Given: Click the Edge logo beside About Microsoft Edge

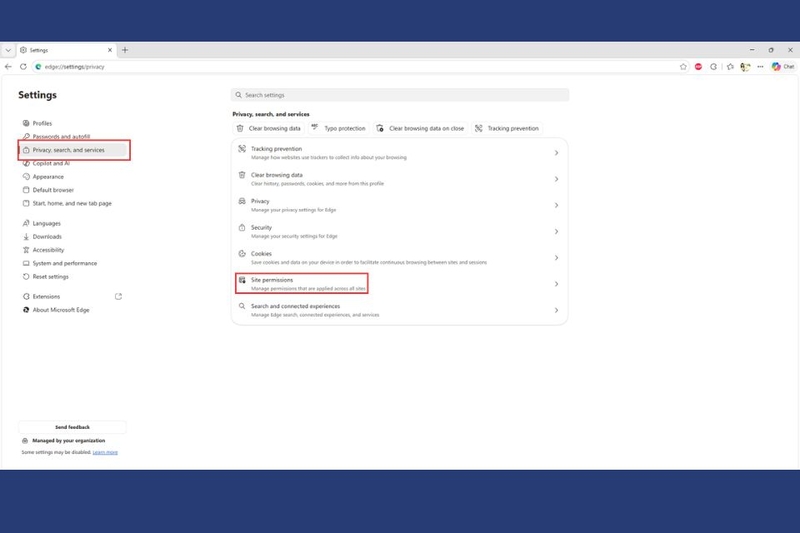Looking at the screenshot, I should pyautogui.click(x=26, y=310).
